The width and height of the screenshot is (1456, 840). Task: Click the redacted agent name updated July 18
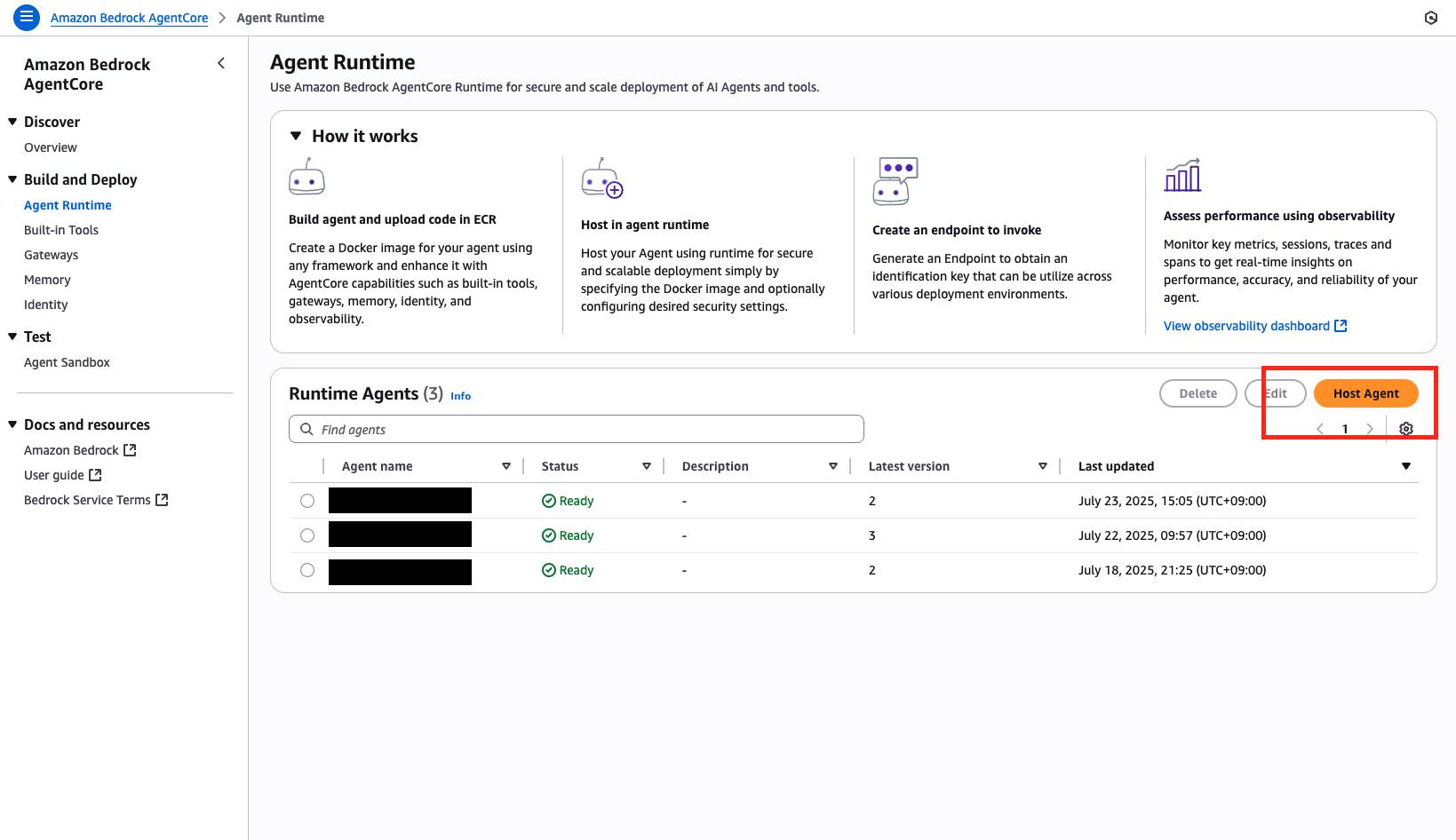(x=400, y=572)
